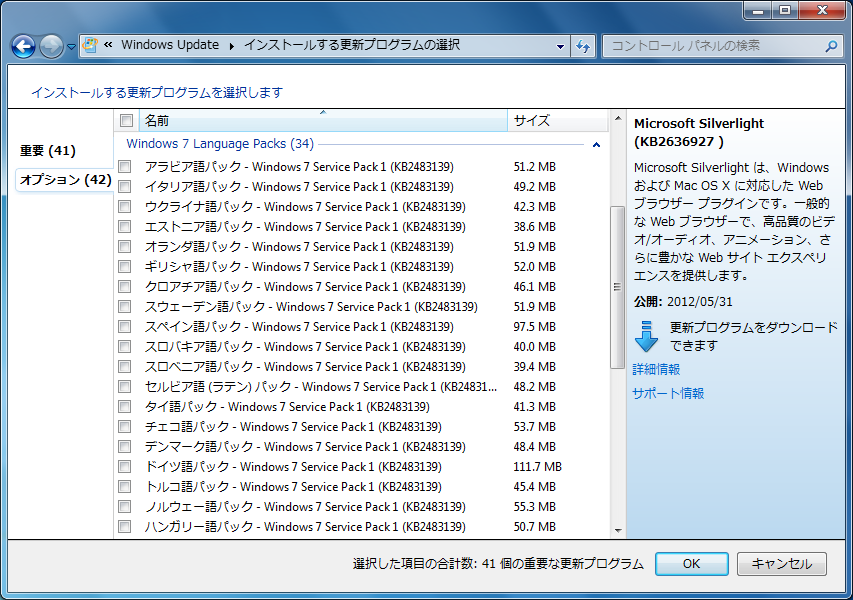
Task: Open the サポート情報 link
Action: click(x=668, y=394)
